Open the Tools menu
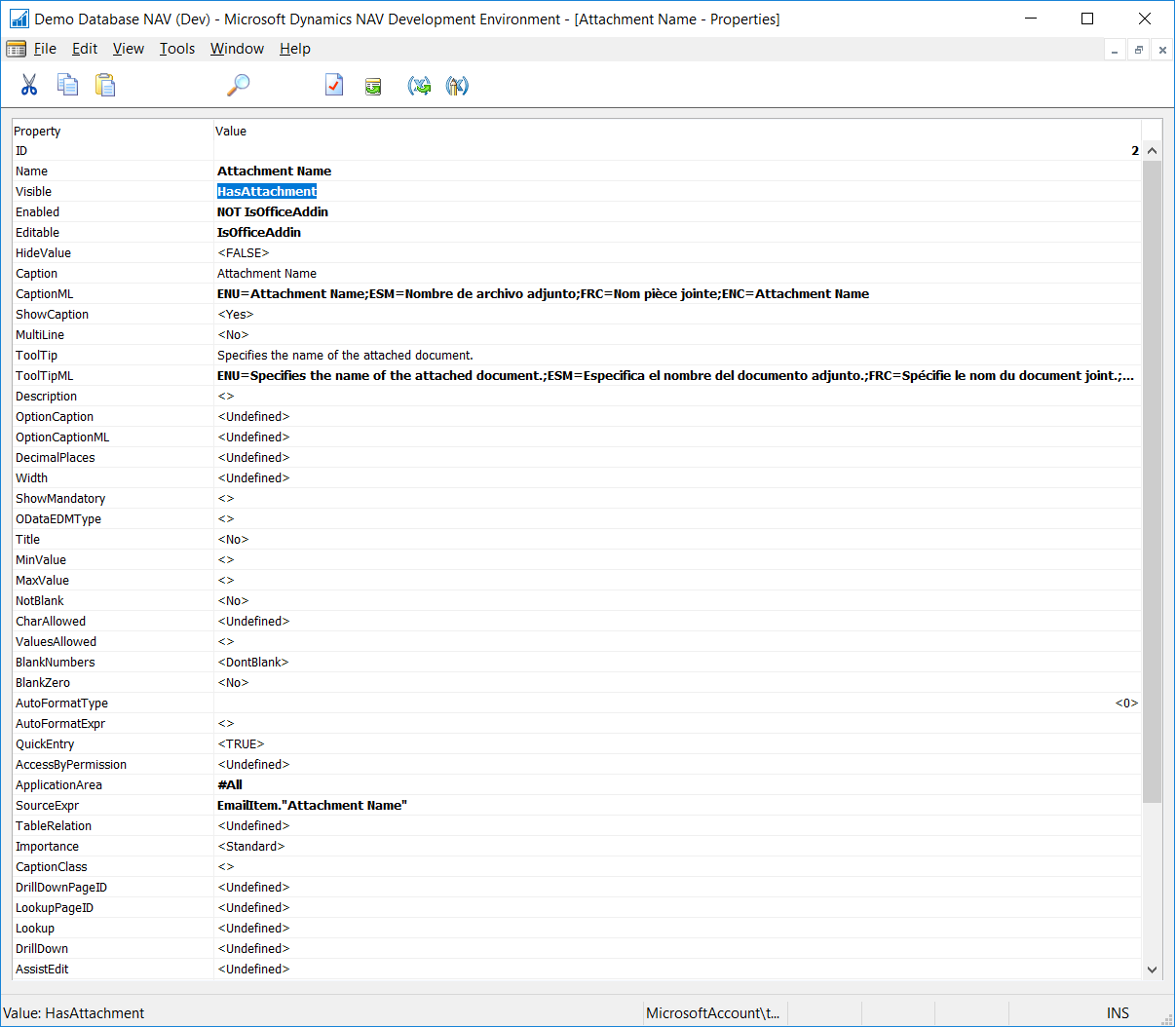The image size is (1176, 1027). 177,49
